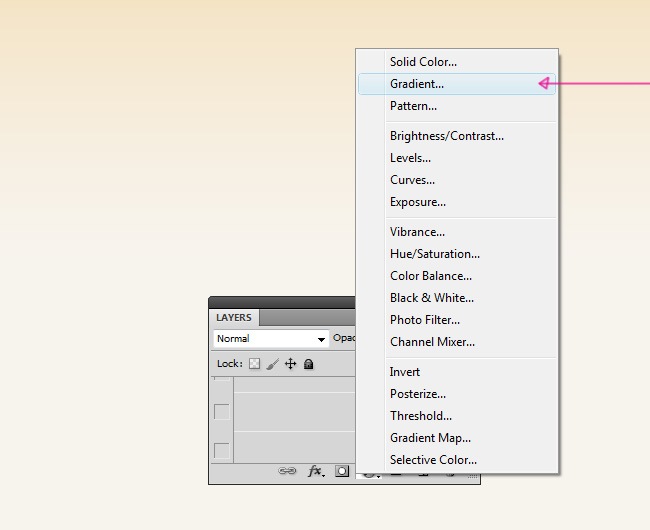Select Photo Filter... adjustment
This screenshot has height=530, width=650.
tap(425, 320)
